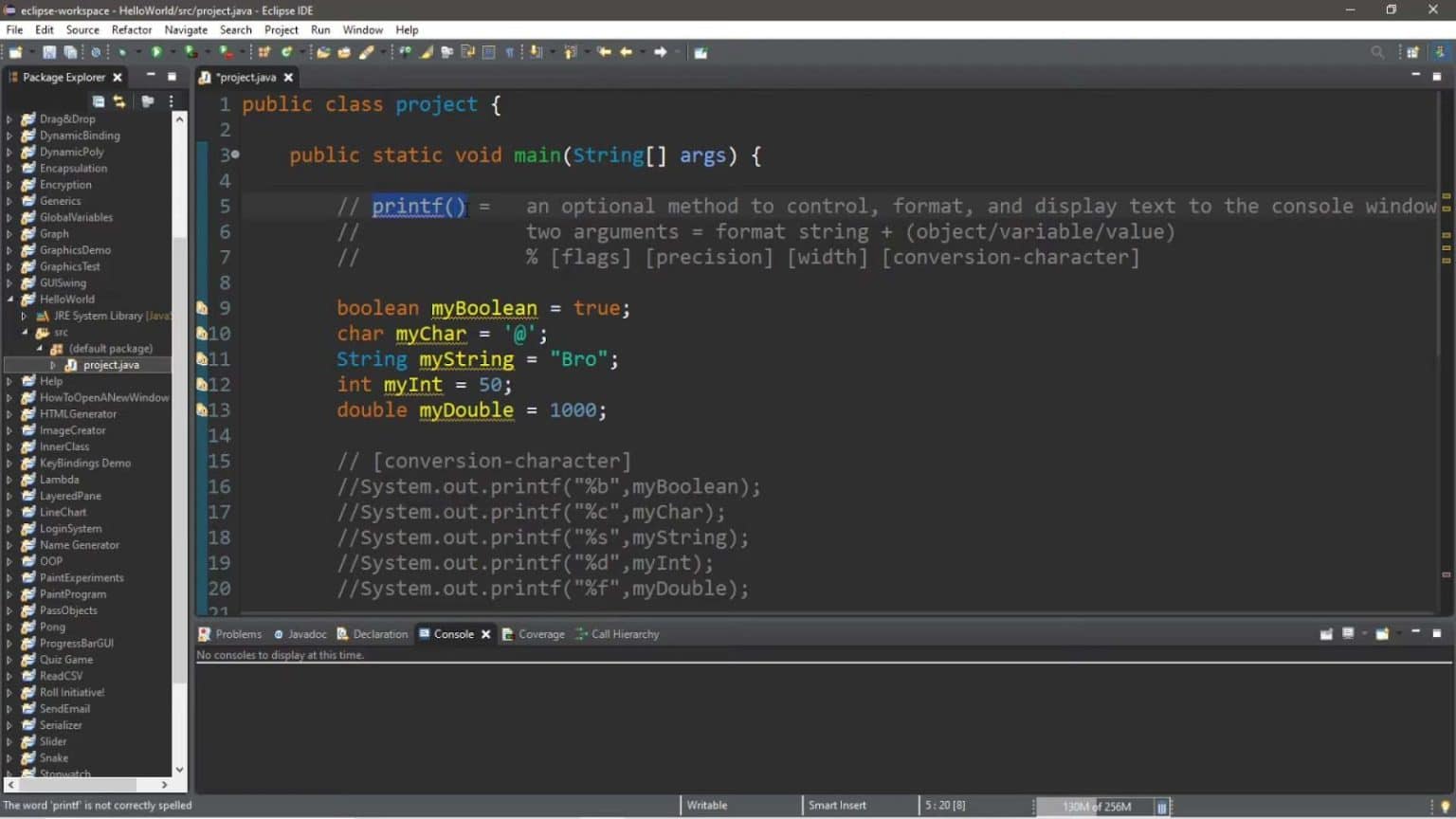Toggle Link with Editor in Package Explorer
Screen dimensions: 1456x819
(118, 100)
